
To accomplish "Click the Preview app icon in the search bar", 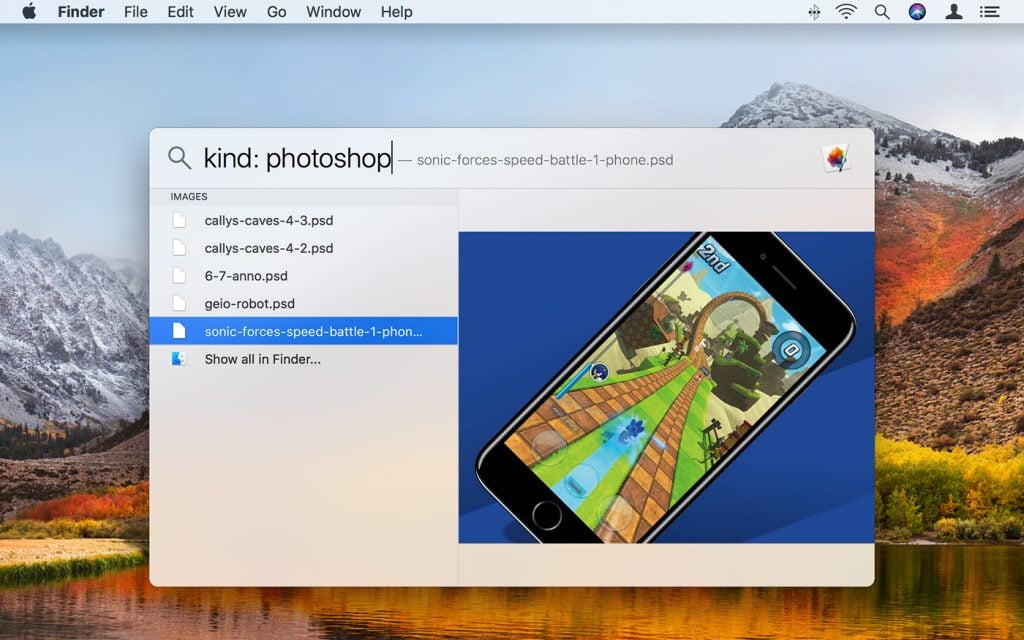I will click(835, 158).
